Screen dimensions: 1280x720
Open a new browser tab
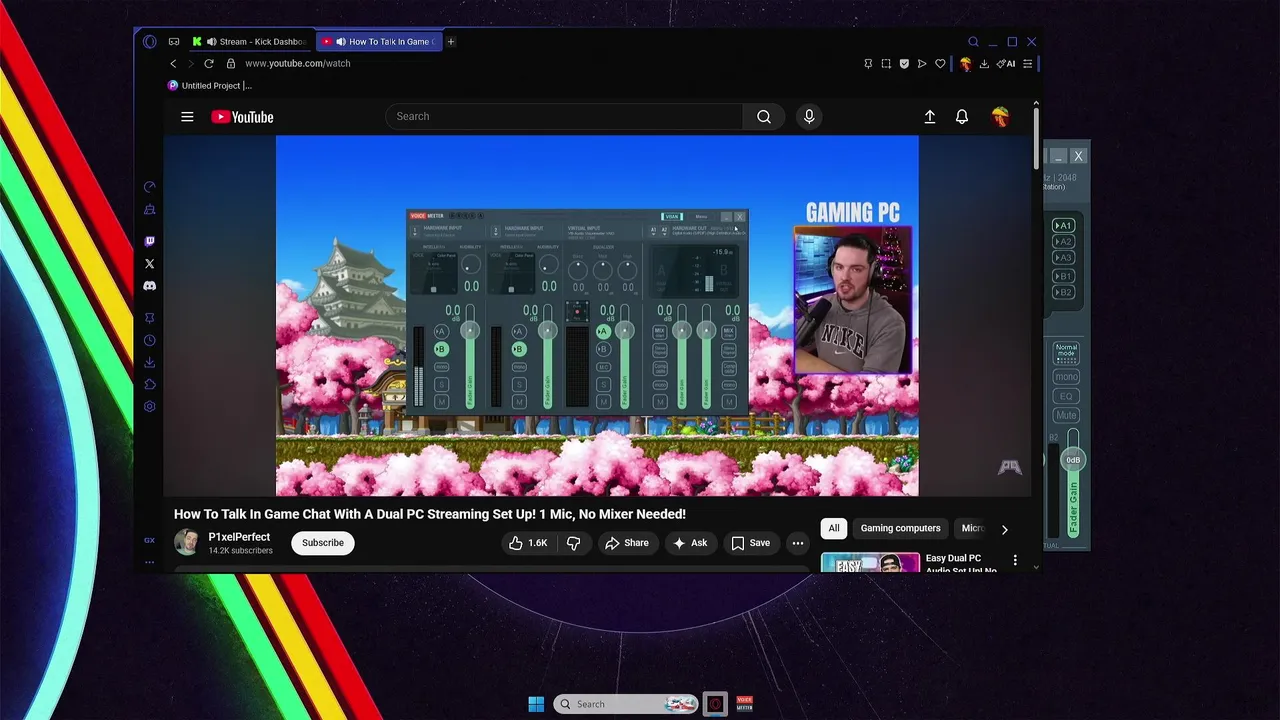click(x=451, y=42)
